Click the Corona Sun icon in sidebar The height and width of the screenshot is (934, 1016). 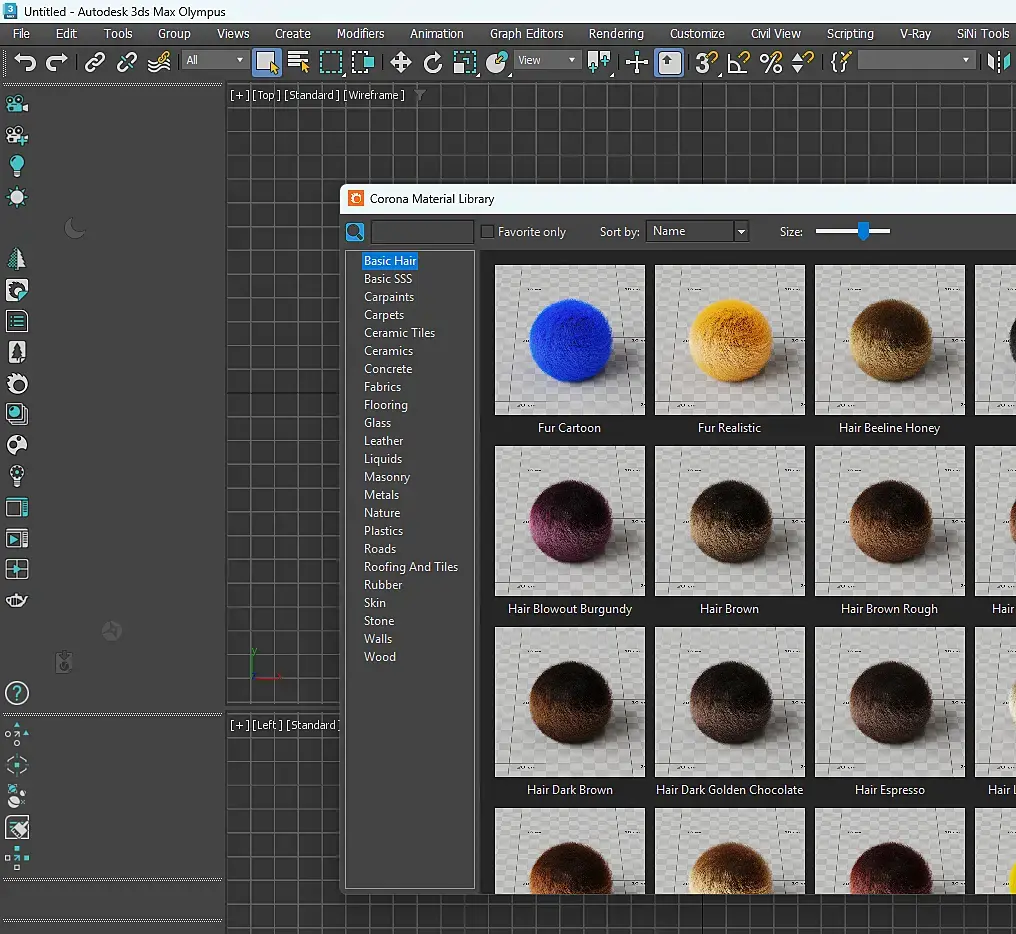17,196
